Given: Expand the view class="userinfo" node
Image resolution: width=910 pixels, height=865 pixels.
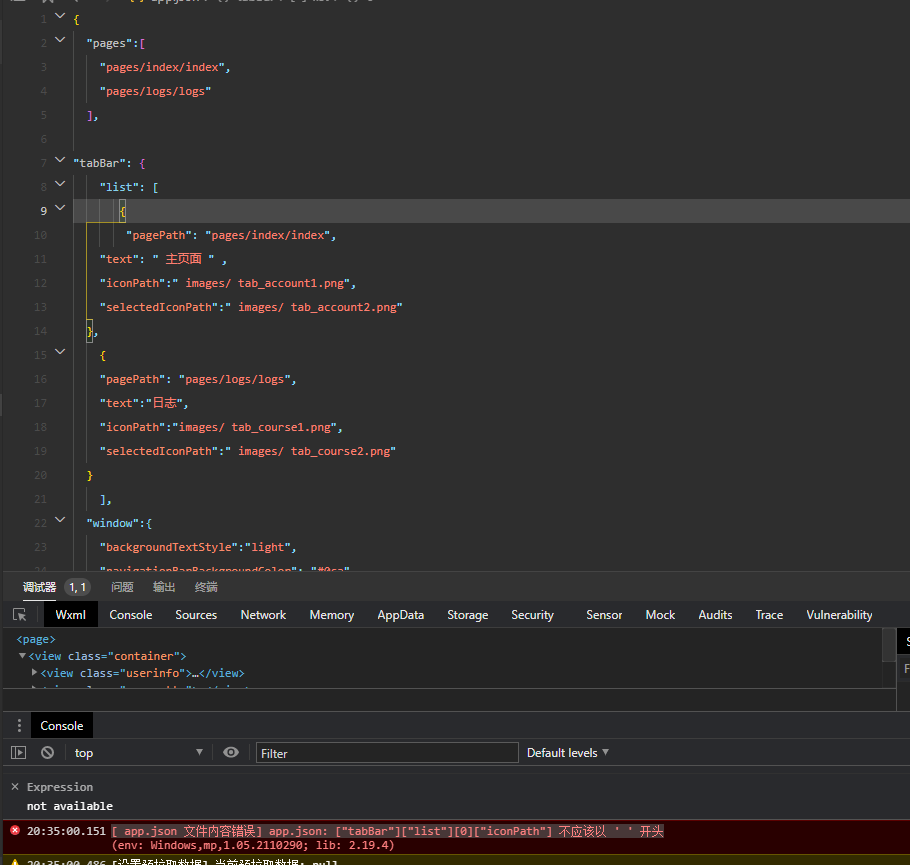Looking at the screenshot, I should click(x=34, y=673).
